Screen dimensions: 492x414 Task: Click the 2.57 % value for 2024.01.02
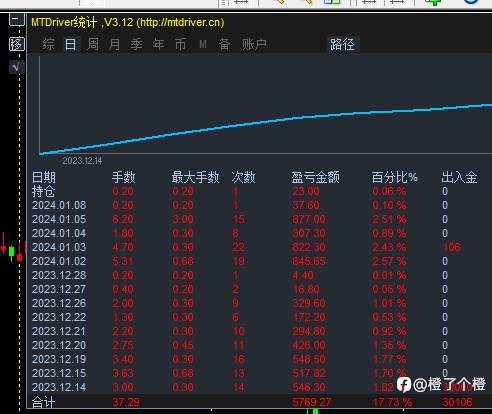pyautogui.click(x=389, y=261)
